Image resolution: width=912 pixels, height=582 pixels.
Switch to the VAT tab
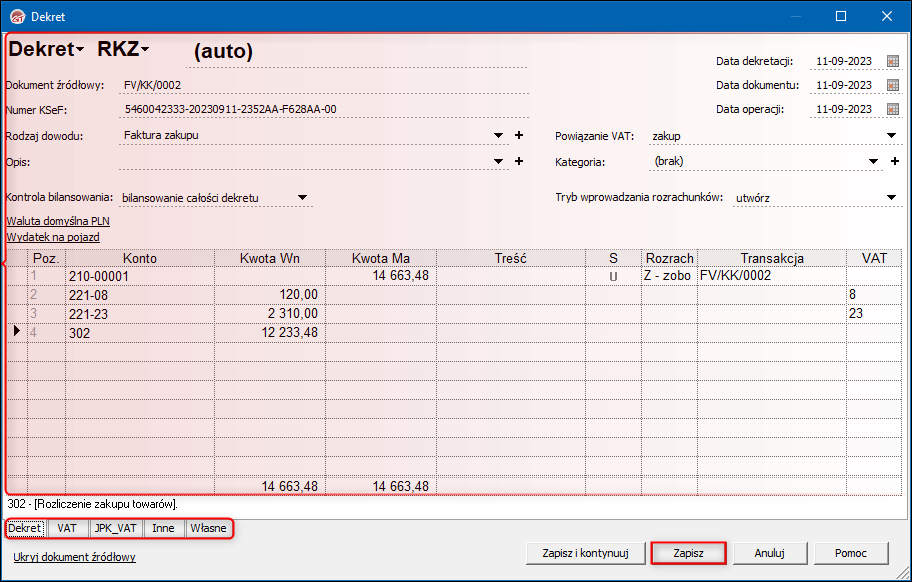[67, 528]
